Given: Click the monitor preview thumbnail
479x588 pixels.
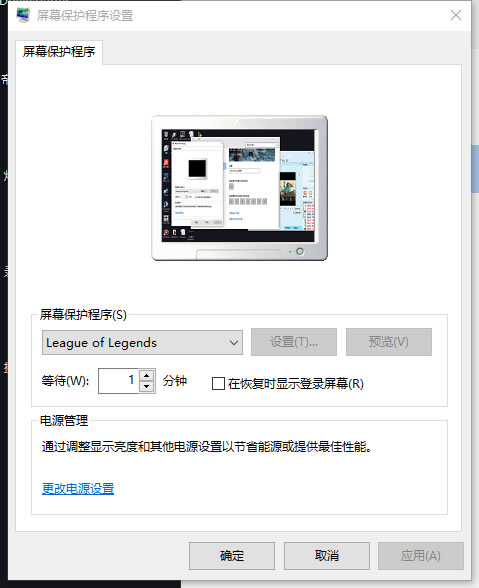Looking at the screenshot, I should click(x=239, y=188).
